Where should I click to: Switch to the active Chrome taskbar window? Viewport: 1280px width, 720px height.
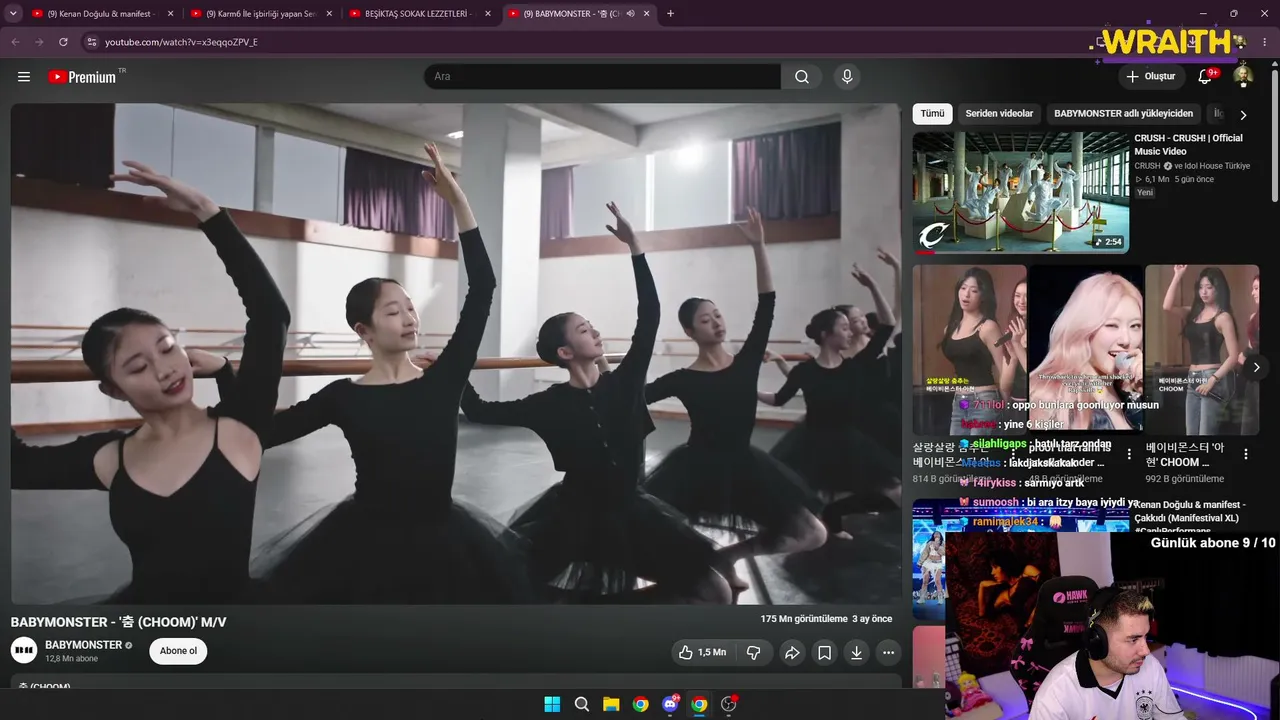(x=699, y=704)
